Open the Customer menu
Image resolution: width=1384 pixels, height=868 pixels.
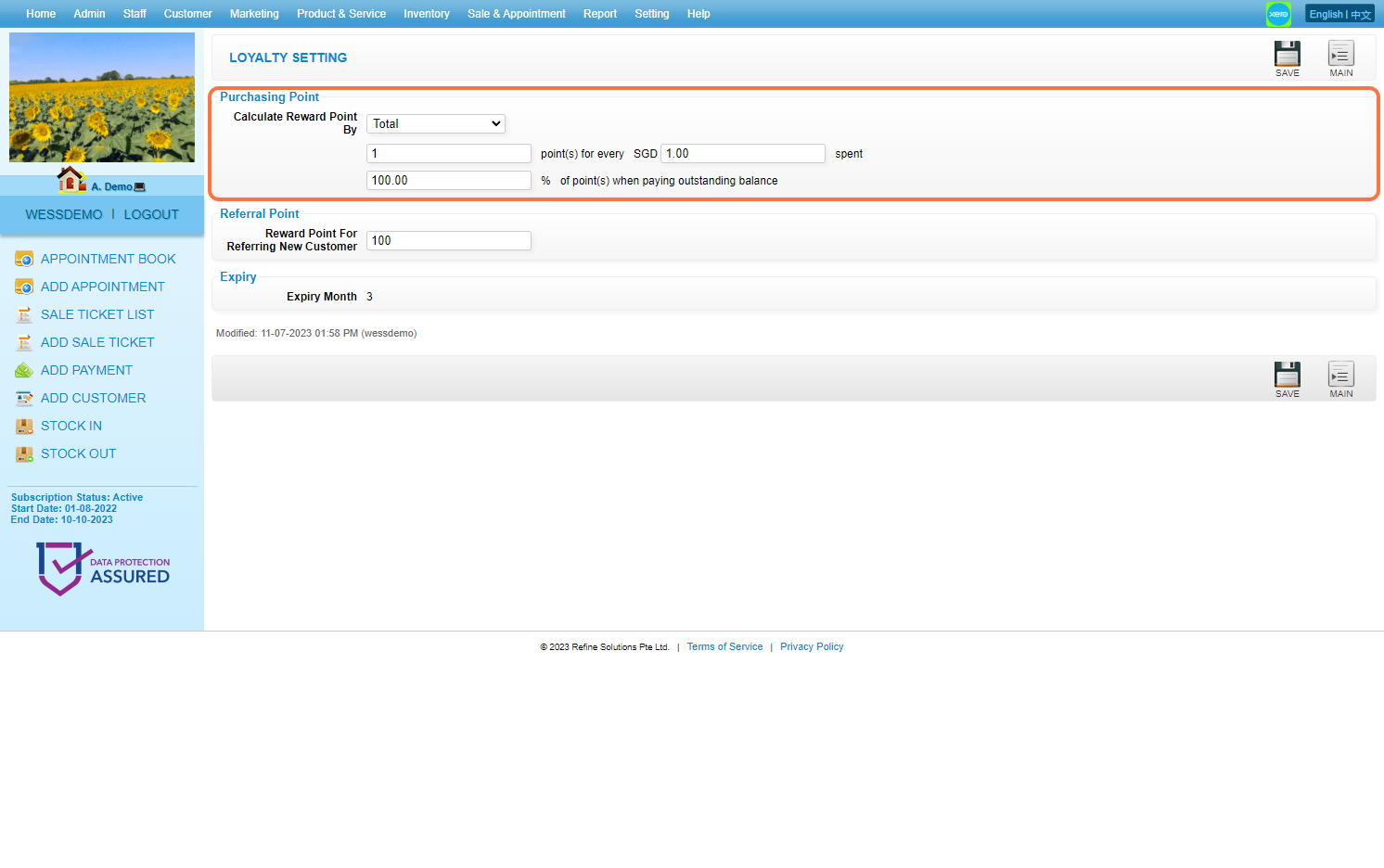click(188, 14)
